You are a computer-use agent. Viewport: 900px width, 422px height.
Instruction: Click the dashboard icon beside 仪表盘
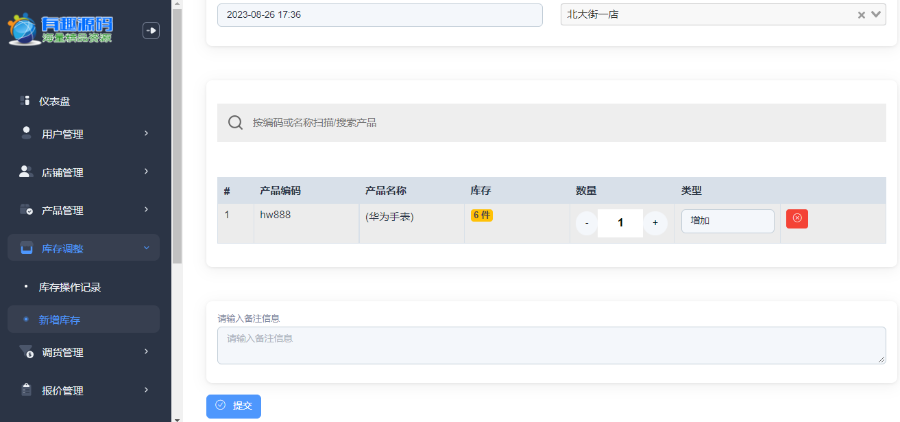26,101
